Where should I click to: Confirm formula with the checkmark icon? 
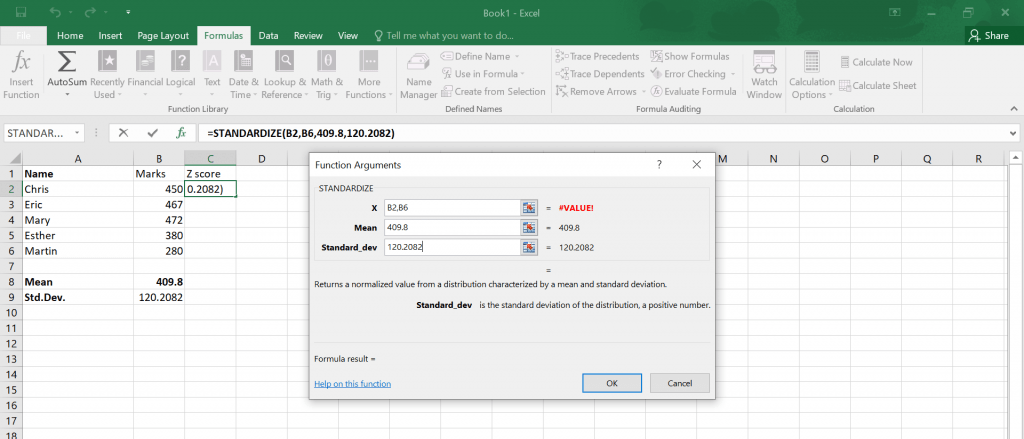coord(153,133)
